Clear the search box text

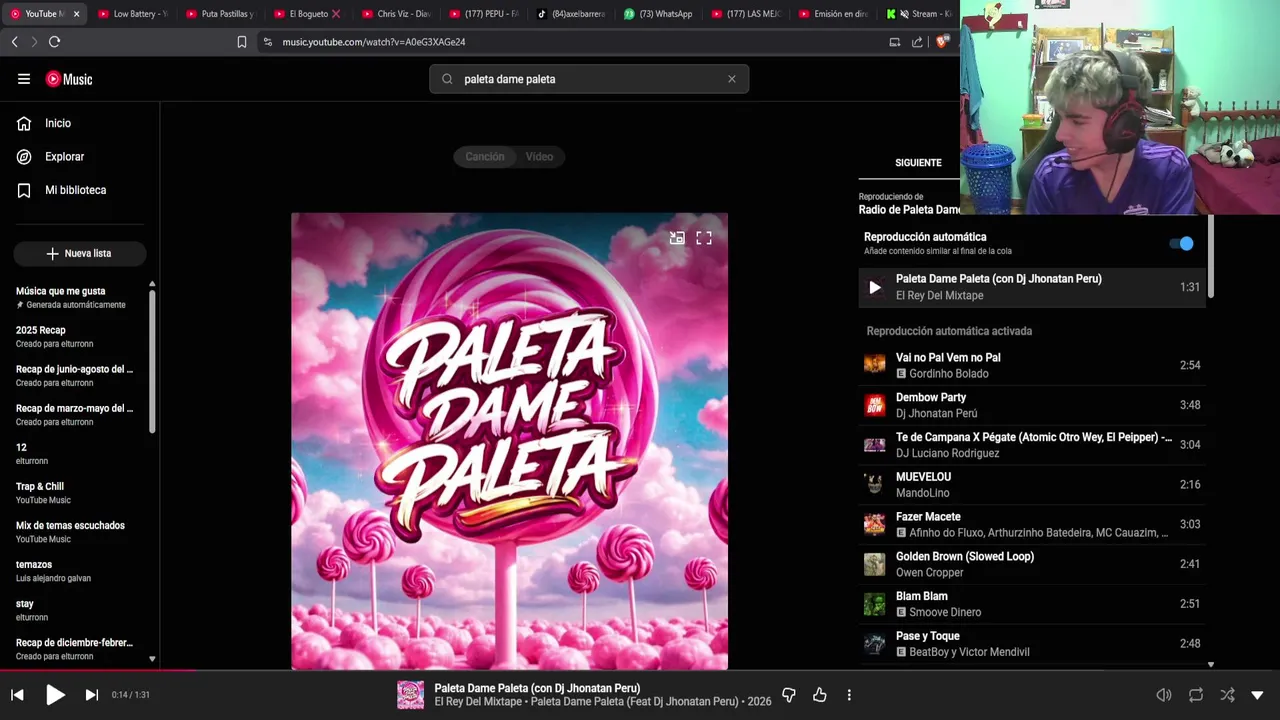coord(731,79)
